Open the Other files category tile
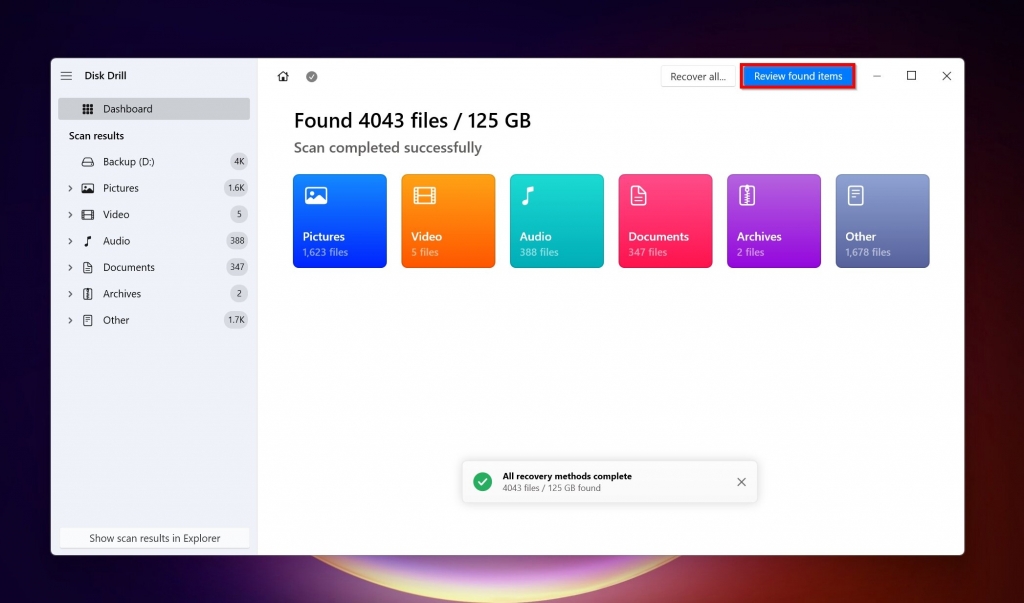The width and height of the screenshot is (1024, 603). (x=882, y=221)
